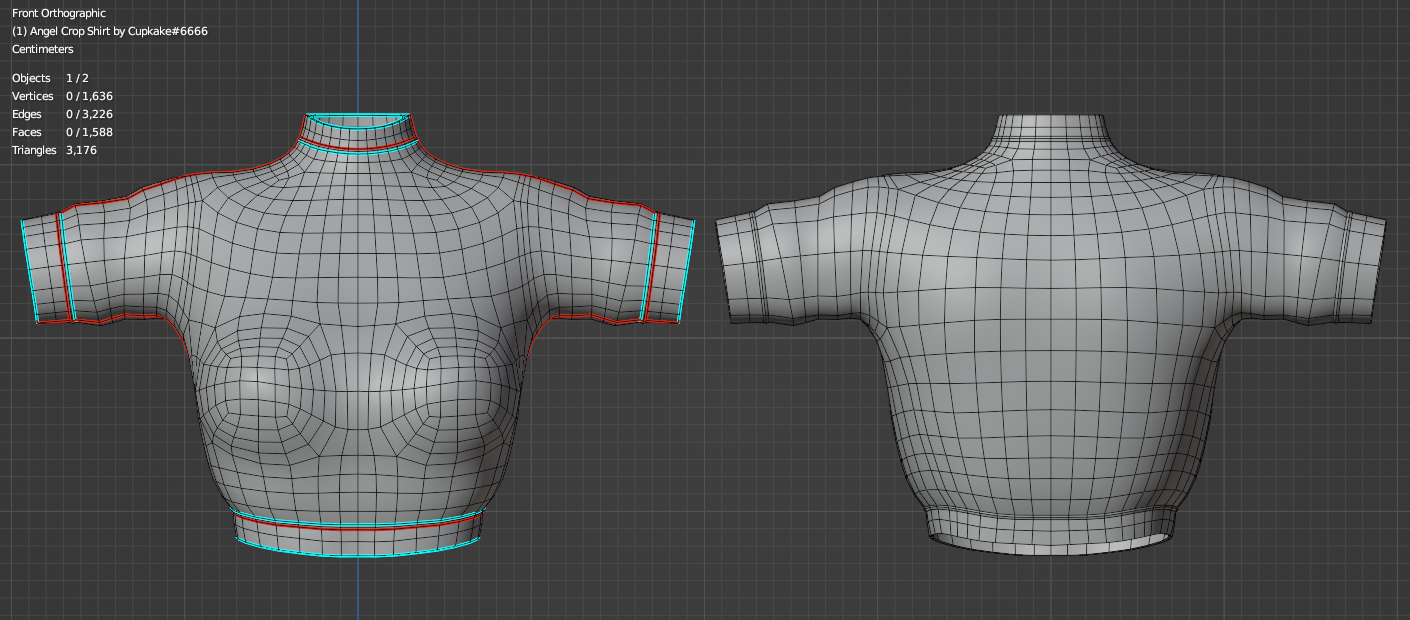Image resolution: width=1410 pixels, height=620 pixels.
Task: Click the Objects count statistic
Action: click(x=45, y=78)
